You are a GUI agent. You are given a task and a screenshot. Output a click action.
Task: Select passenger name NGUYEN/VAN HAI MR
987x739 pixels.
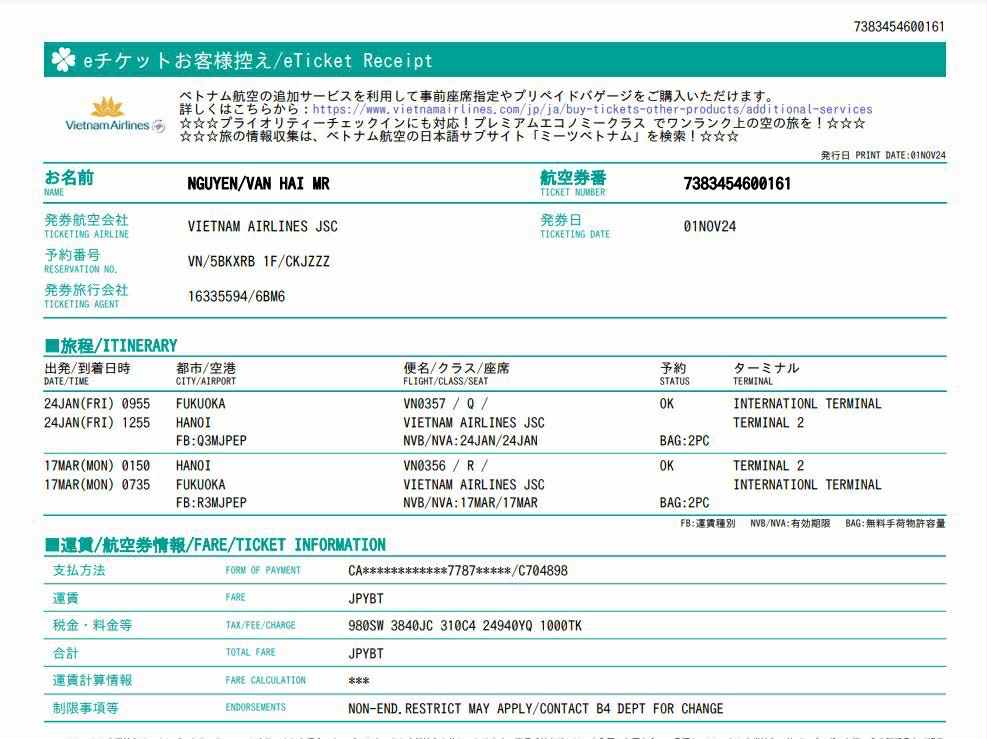(x=258, y=184)
